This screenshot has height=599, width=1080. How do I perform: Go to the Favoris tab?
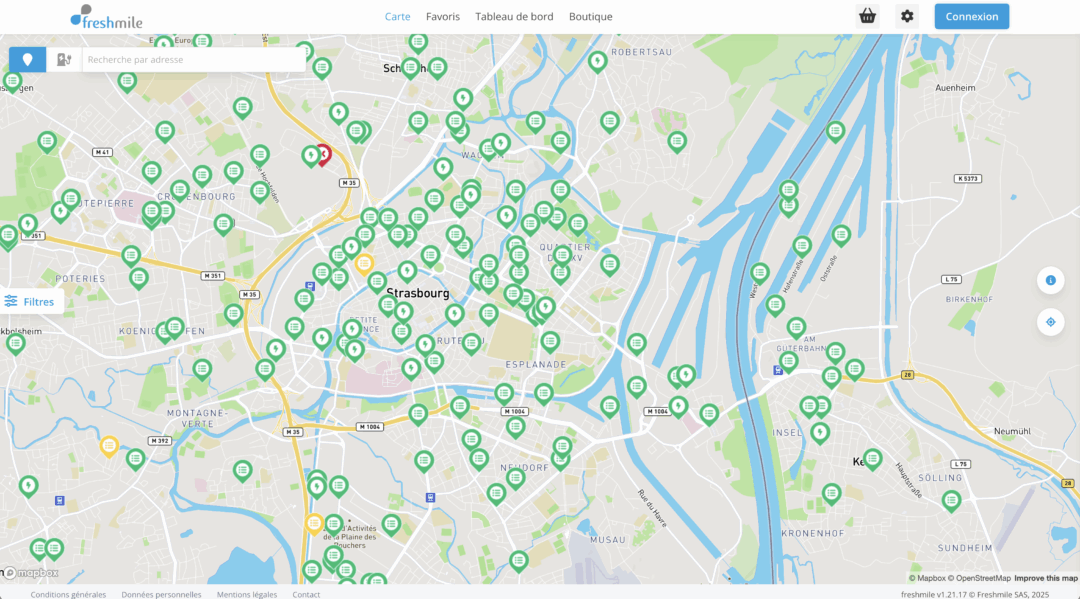(x=443, y=17)
